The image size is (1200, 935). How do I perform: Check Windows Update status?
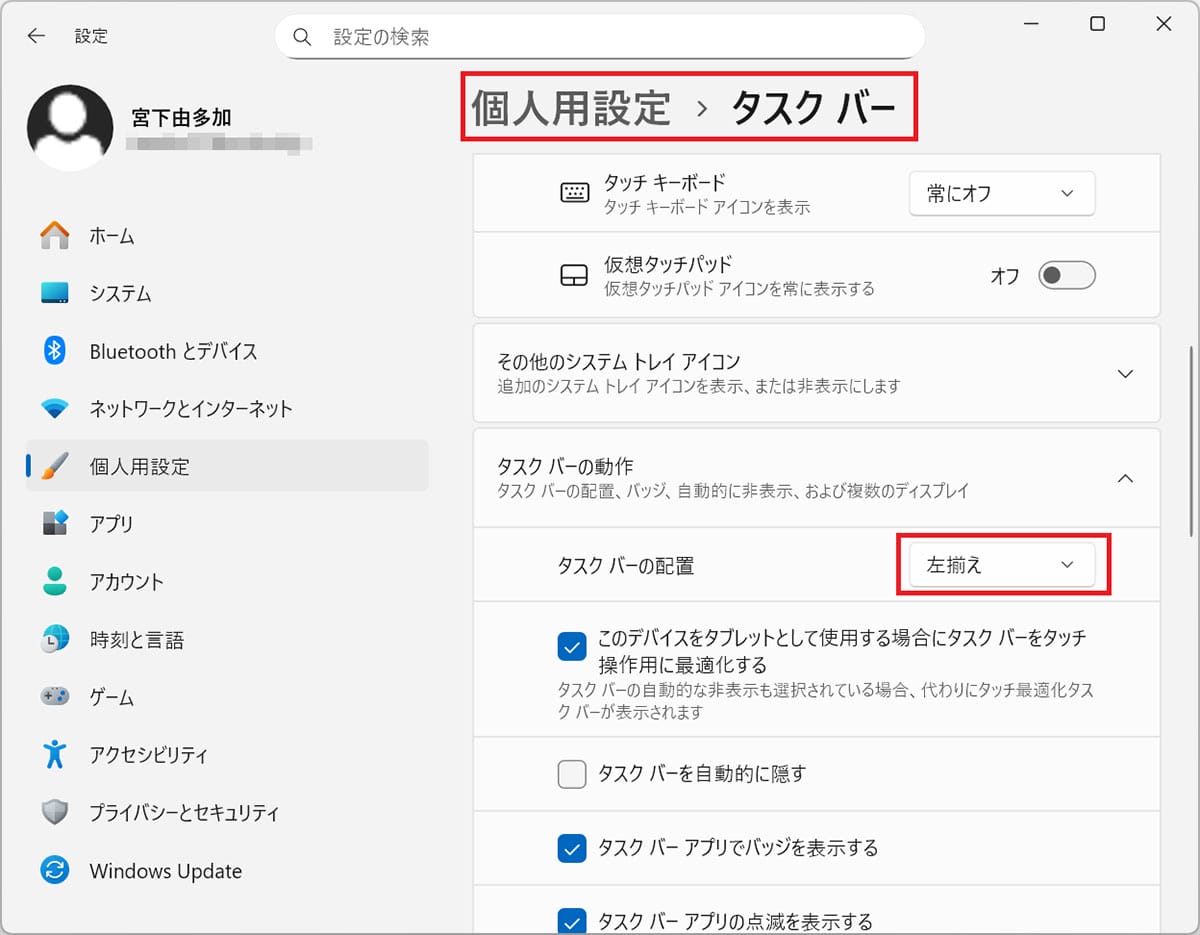click(x=165, y=871)
